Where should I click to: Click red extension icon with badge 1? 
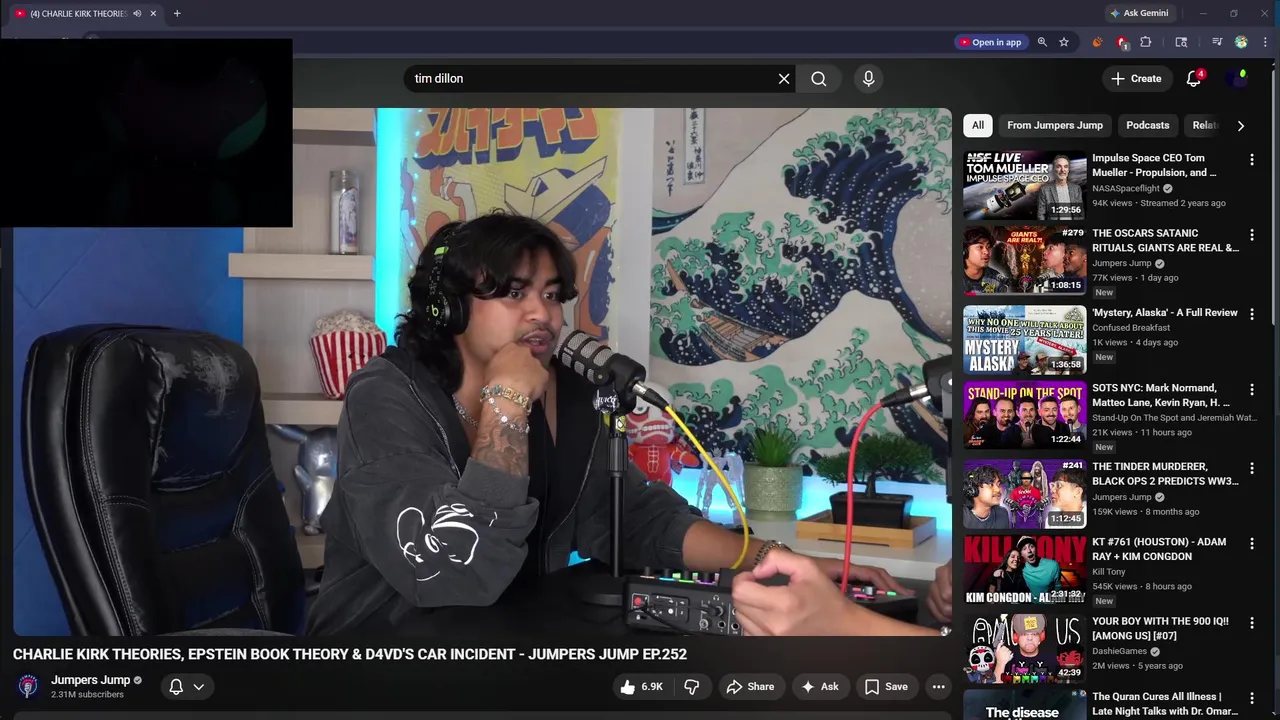(1122, 42)
